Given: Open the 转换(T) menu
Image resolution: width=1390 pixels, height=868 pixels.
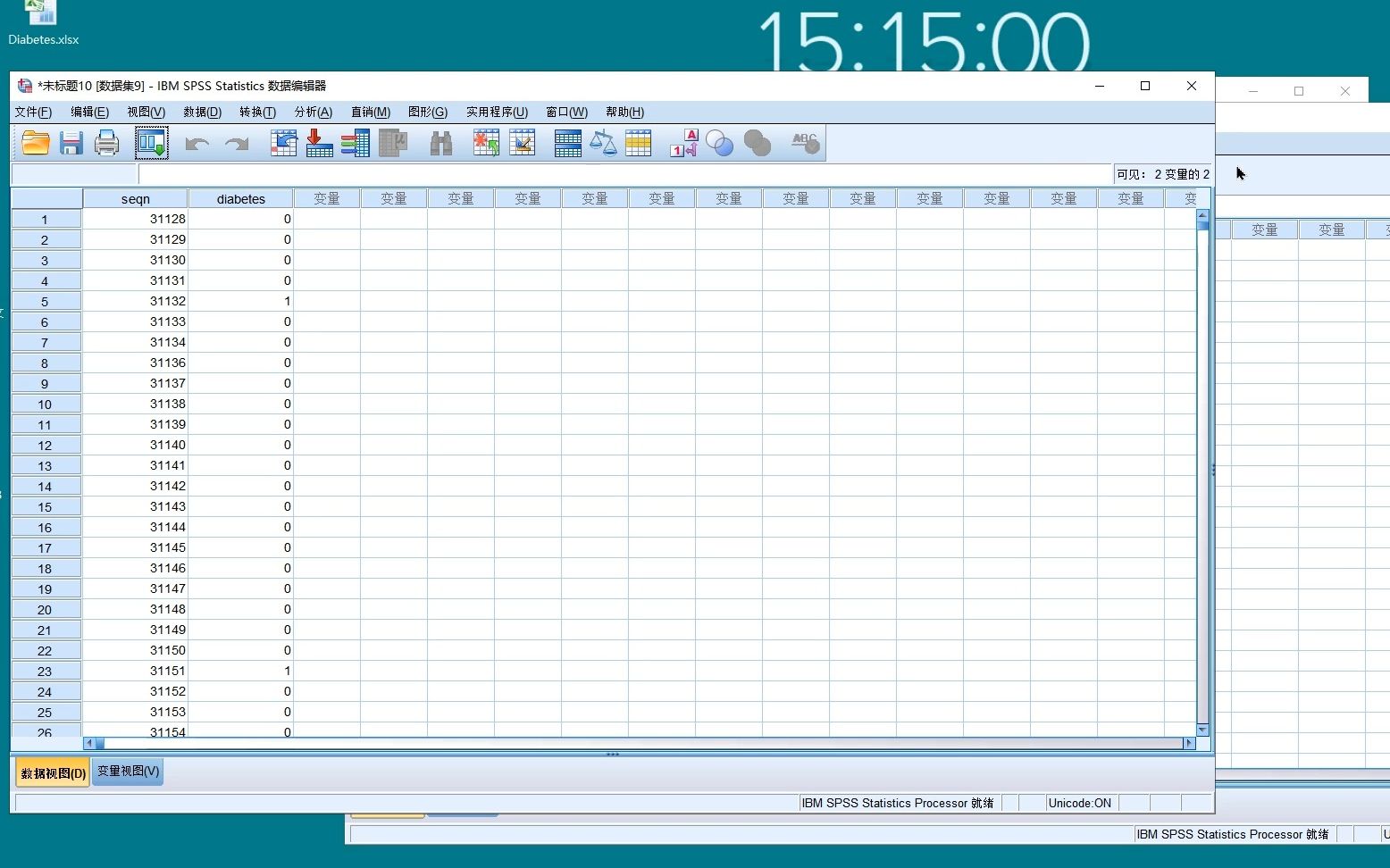Looking at the screenshot, I should pyautogui.click(x=257, y=112).
